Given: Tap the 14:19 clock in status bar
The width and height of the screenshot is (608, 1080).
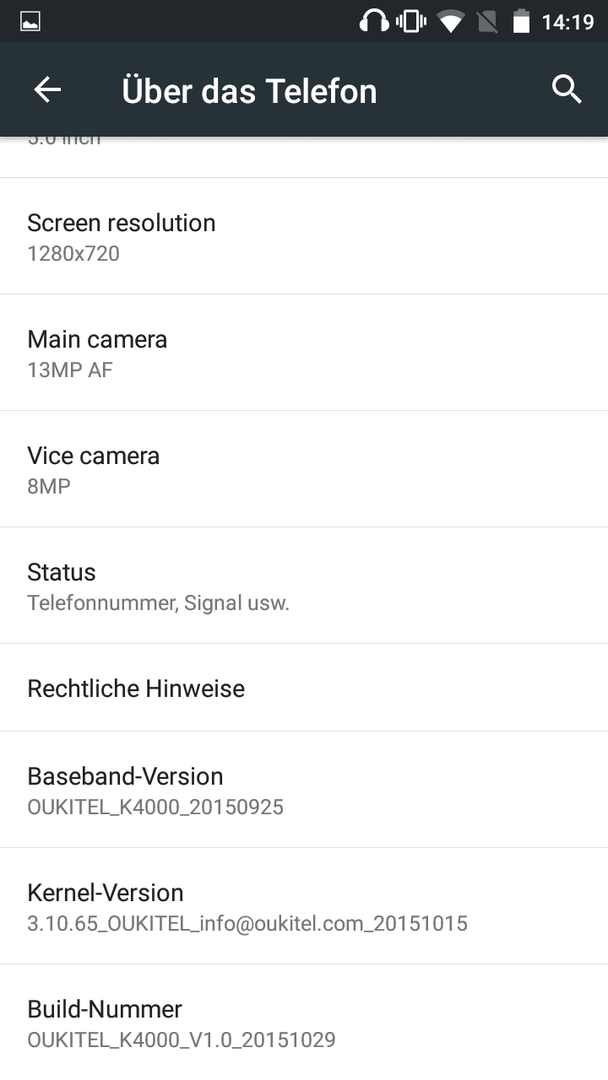Looking at the screenshot, I should [567, 23].
